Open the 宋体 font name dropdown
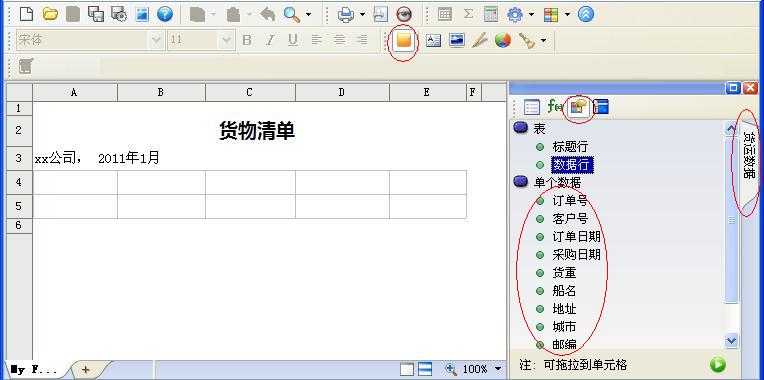The height and width of the screenshot is (380, 764). click(157, 40)
